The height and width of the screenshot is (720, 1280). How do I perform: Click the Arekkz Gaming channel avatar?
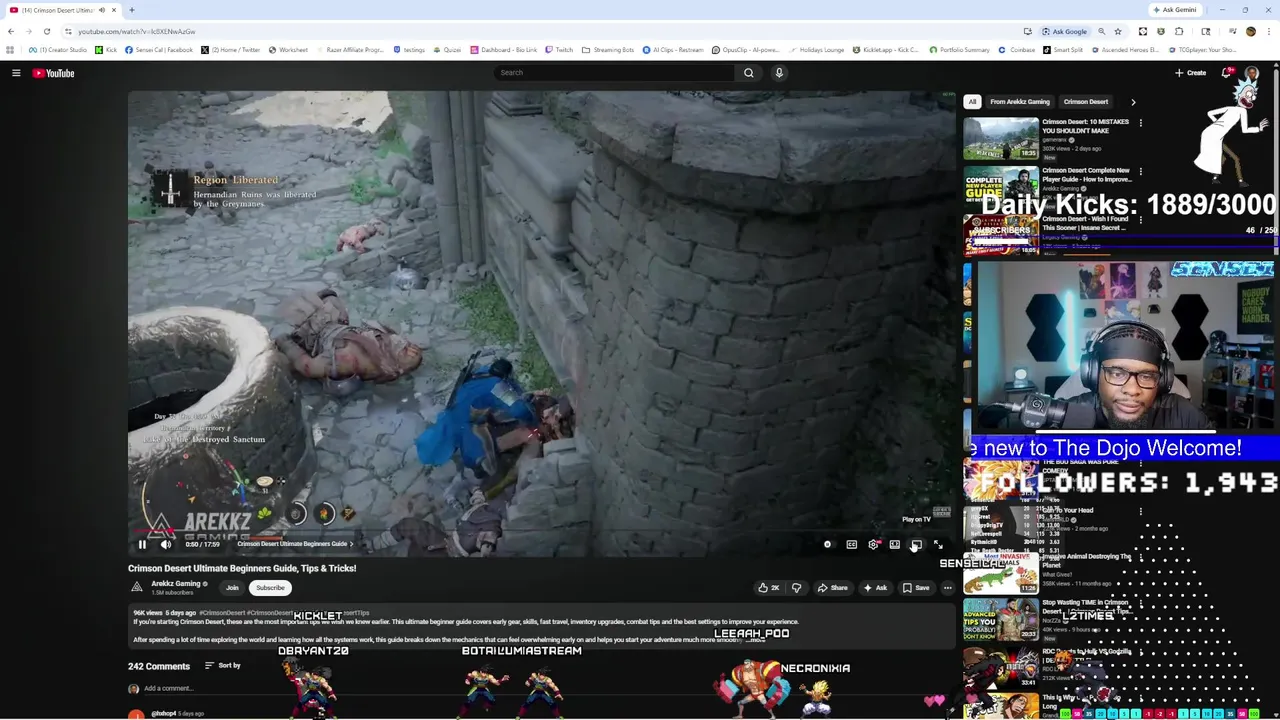pyautogui.click(x=137, y=587)
